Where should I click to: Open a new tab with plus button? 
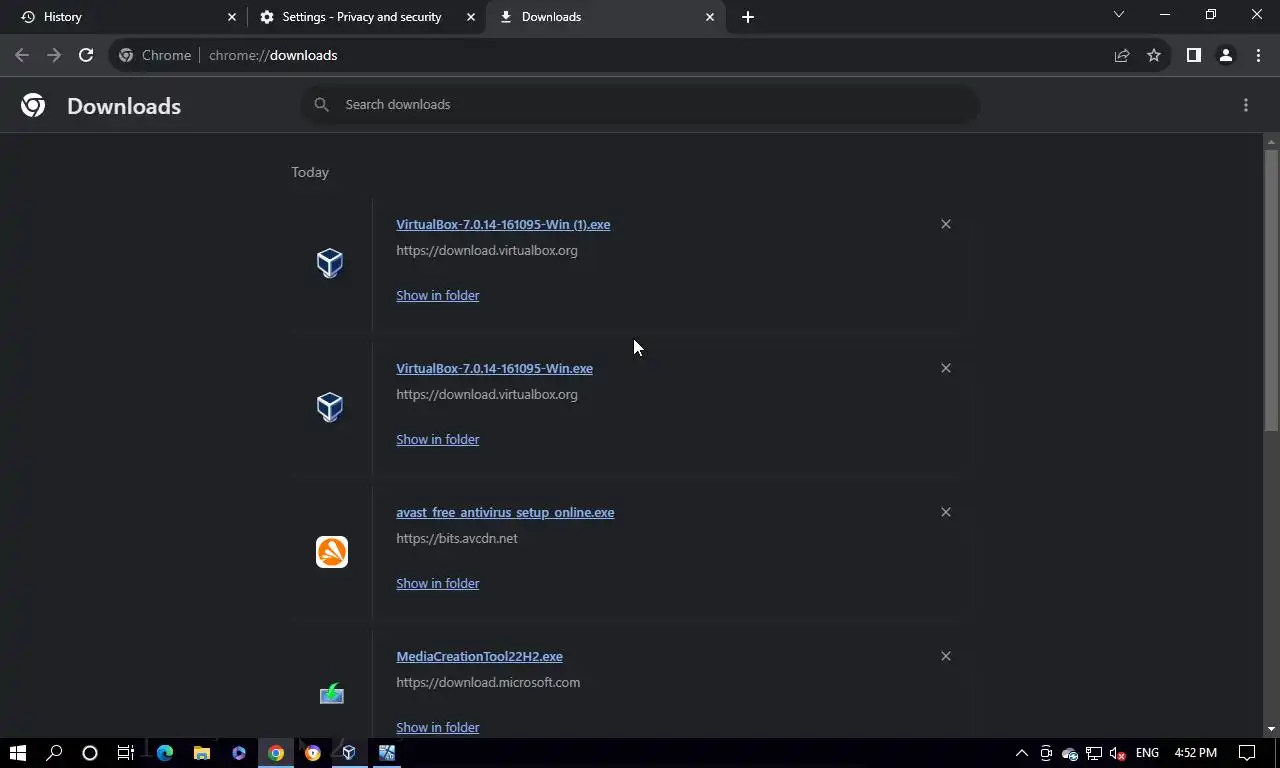[x=748, y=17]
